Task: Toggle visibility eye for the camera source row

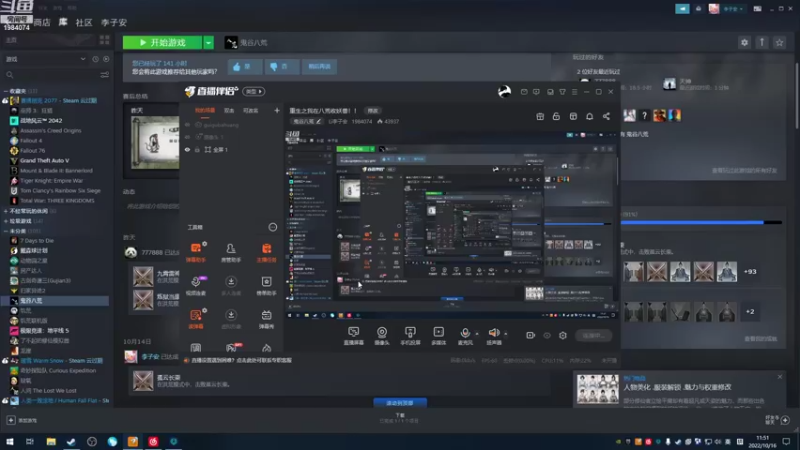Action: (187, 137)
